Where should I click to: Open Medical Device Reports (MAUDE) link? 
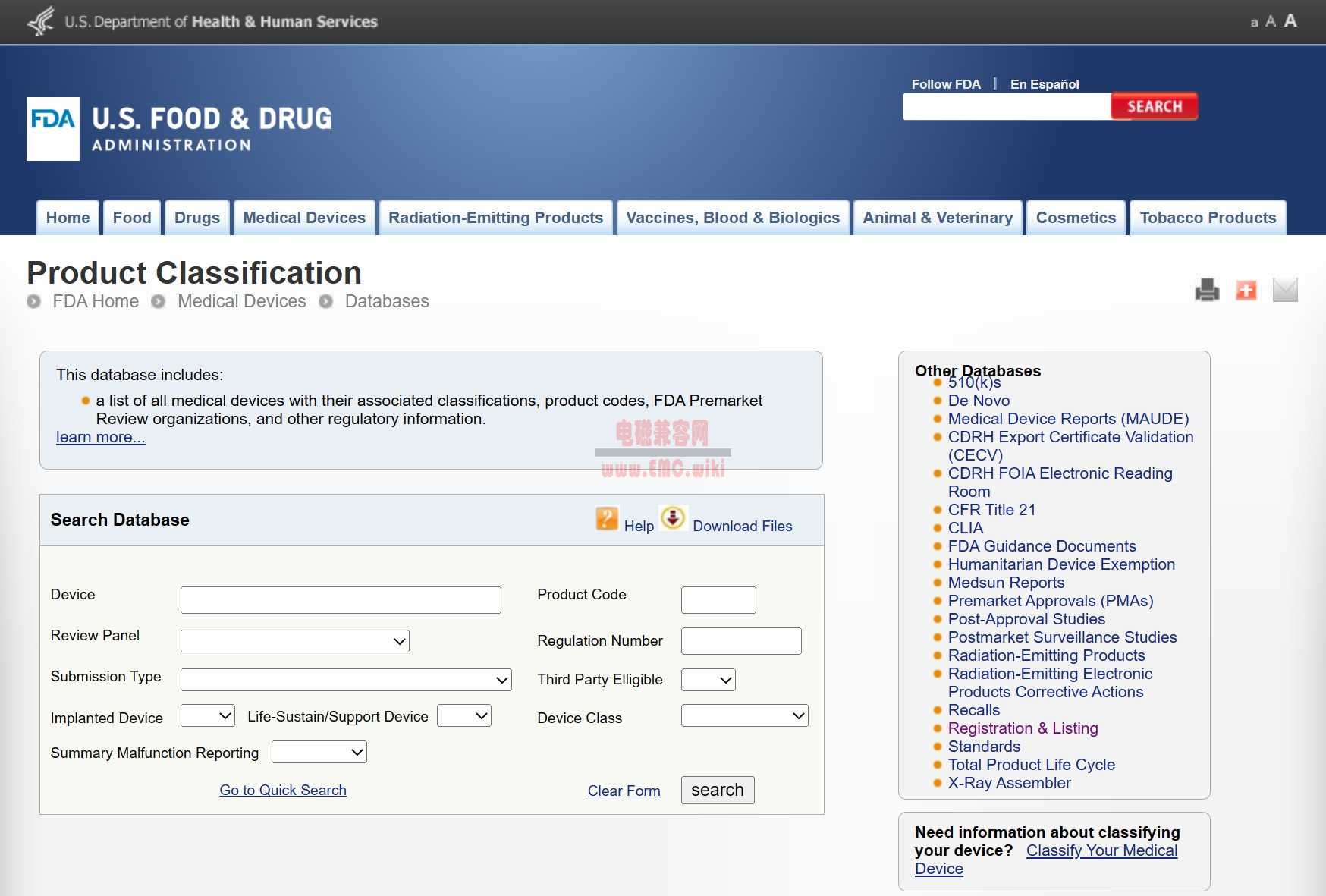[x=1068, y=419]
